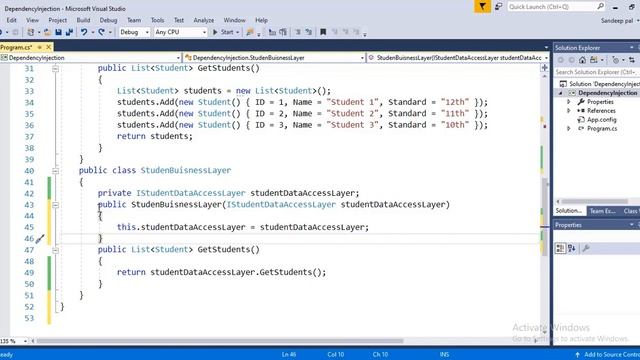640x360 pixels.
Task: Click the Save icon in the toolbar
Action: pos(58,32)
